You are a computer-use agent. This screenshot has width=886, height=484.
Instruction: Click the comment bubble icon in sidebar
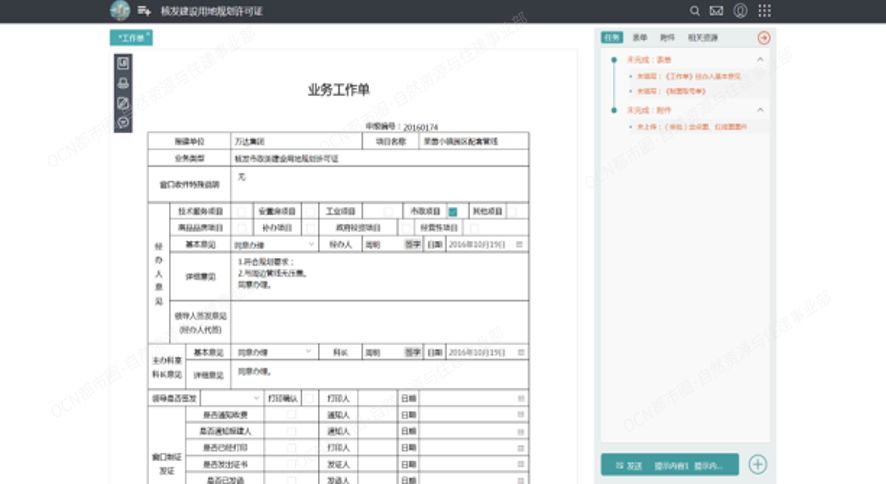click(123, 122)
